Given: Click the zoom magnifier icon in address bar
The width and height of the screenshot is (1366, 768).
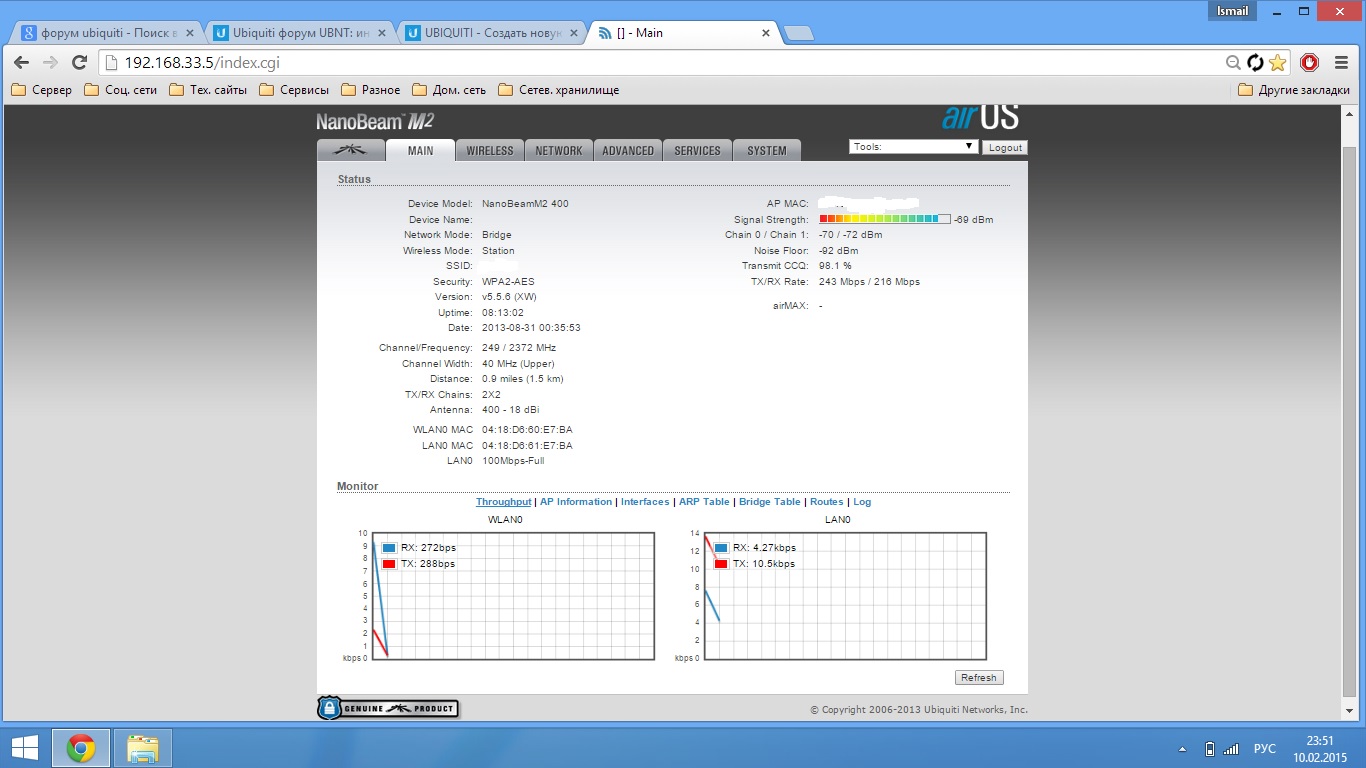Looking at the screenshot, I should click(x=1234, y=63).
